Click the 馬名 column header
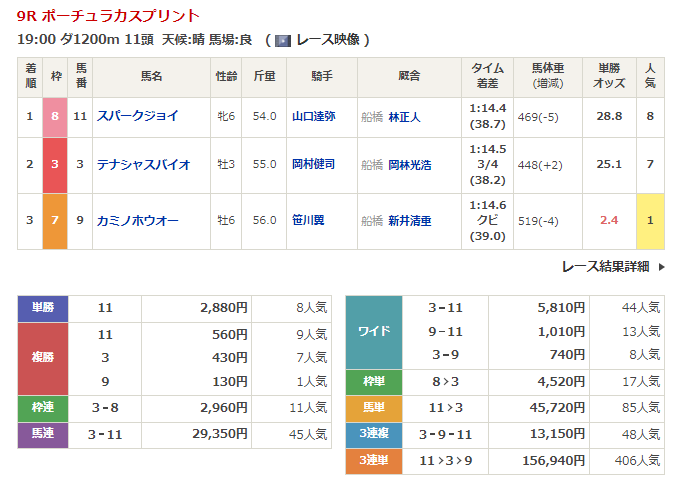The width and height of the screenshot is (684, 482). (x=151, y=75)
